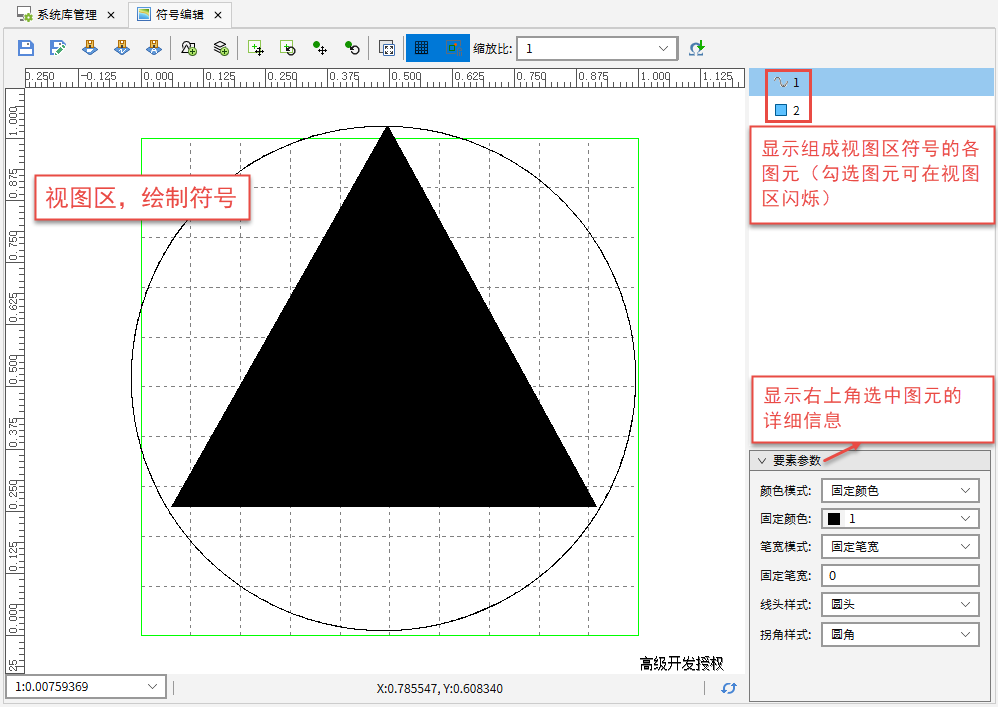
Task: Open the 缩放比 zoom ratio dropdown
Action: pyautogui.click(x=597, y=48)
